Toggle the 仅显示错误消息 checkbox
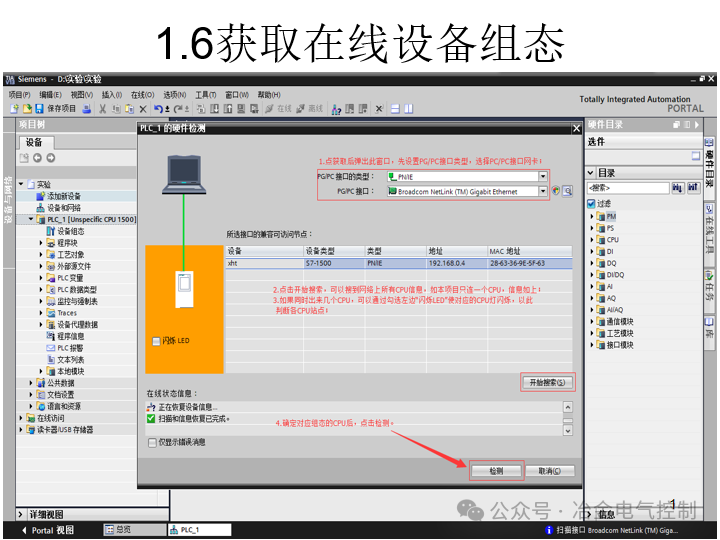 click(x=152, y=443)
